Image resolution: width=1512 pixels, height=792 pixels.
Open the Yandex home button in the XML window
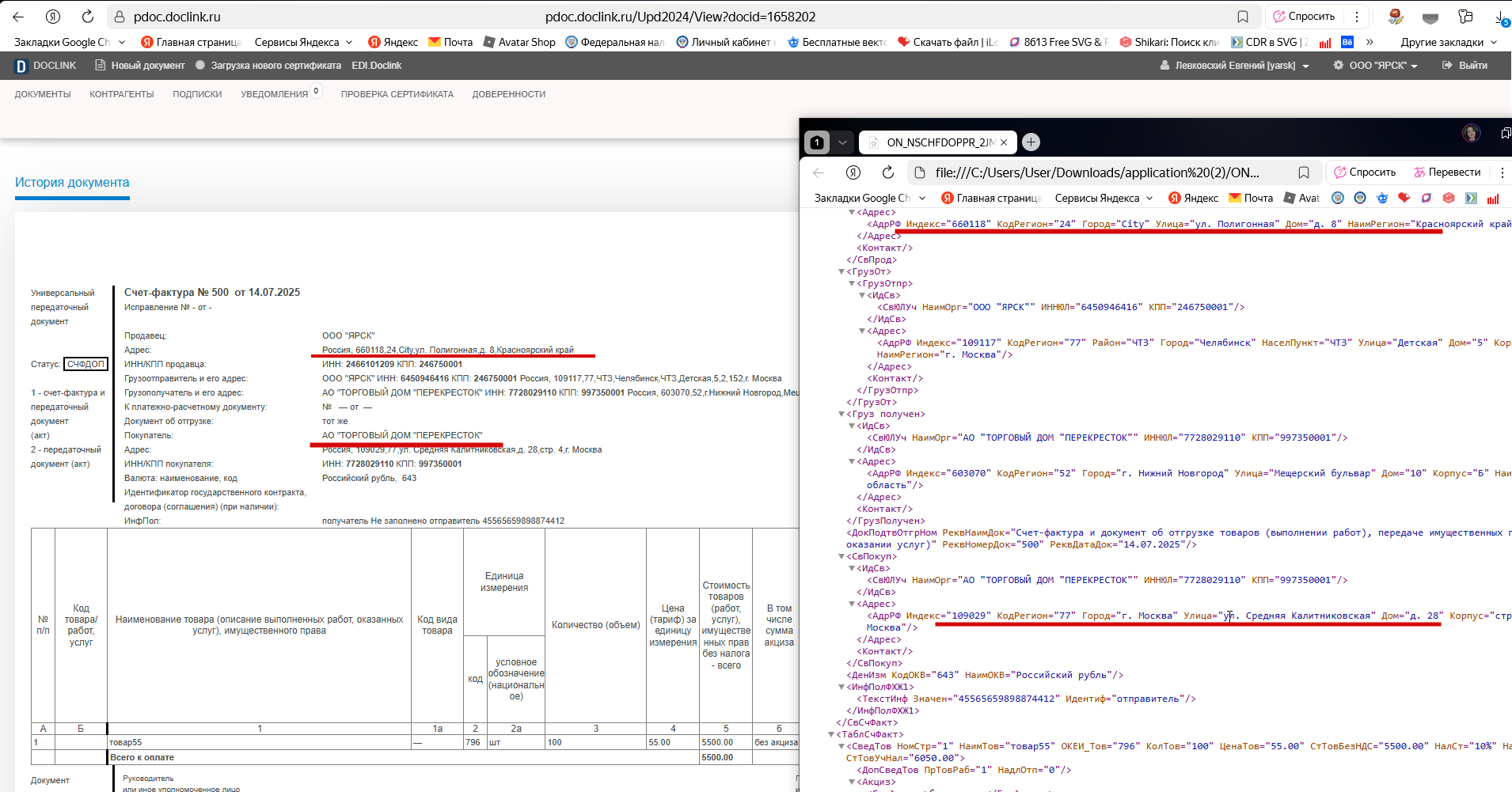(853, 172)
